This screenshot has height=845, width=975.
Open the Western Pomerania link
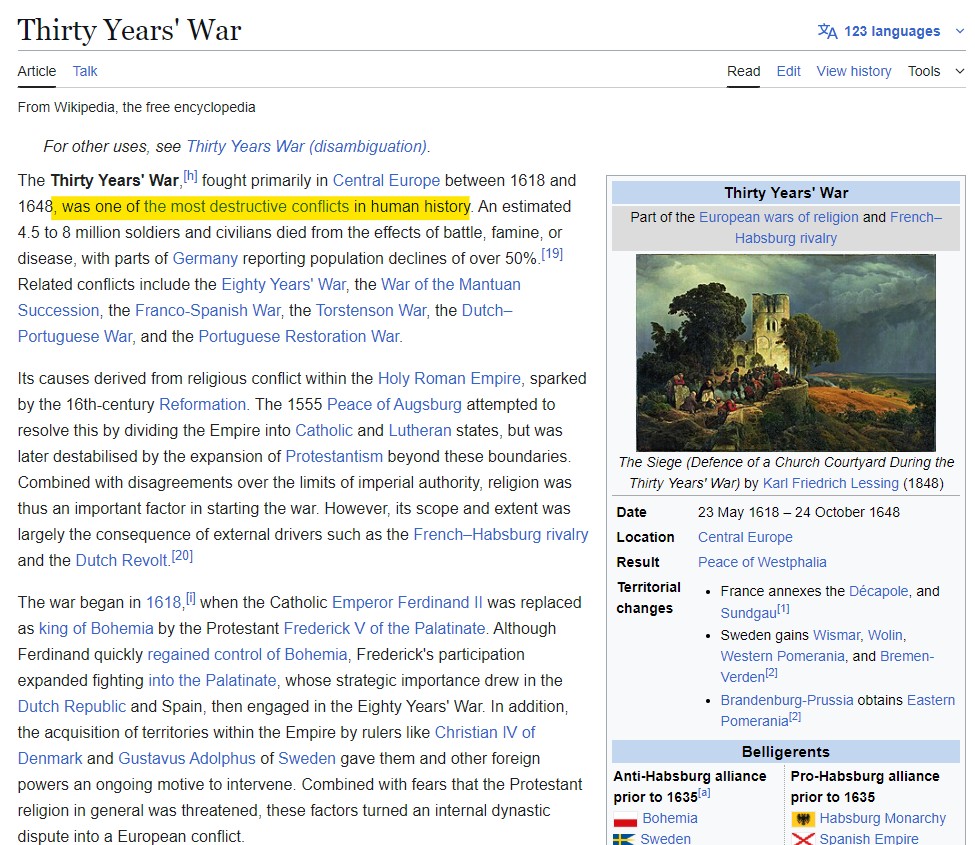point(782,657)
